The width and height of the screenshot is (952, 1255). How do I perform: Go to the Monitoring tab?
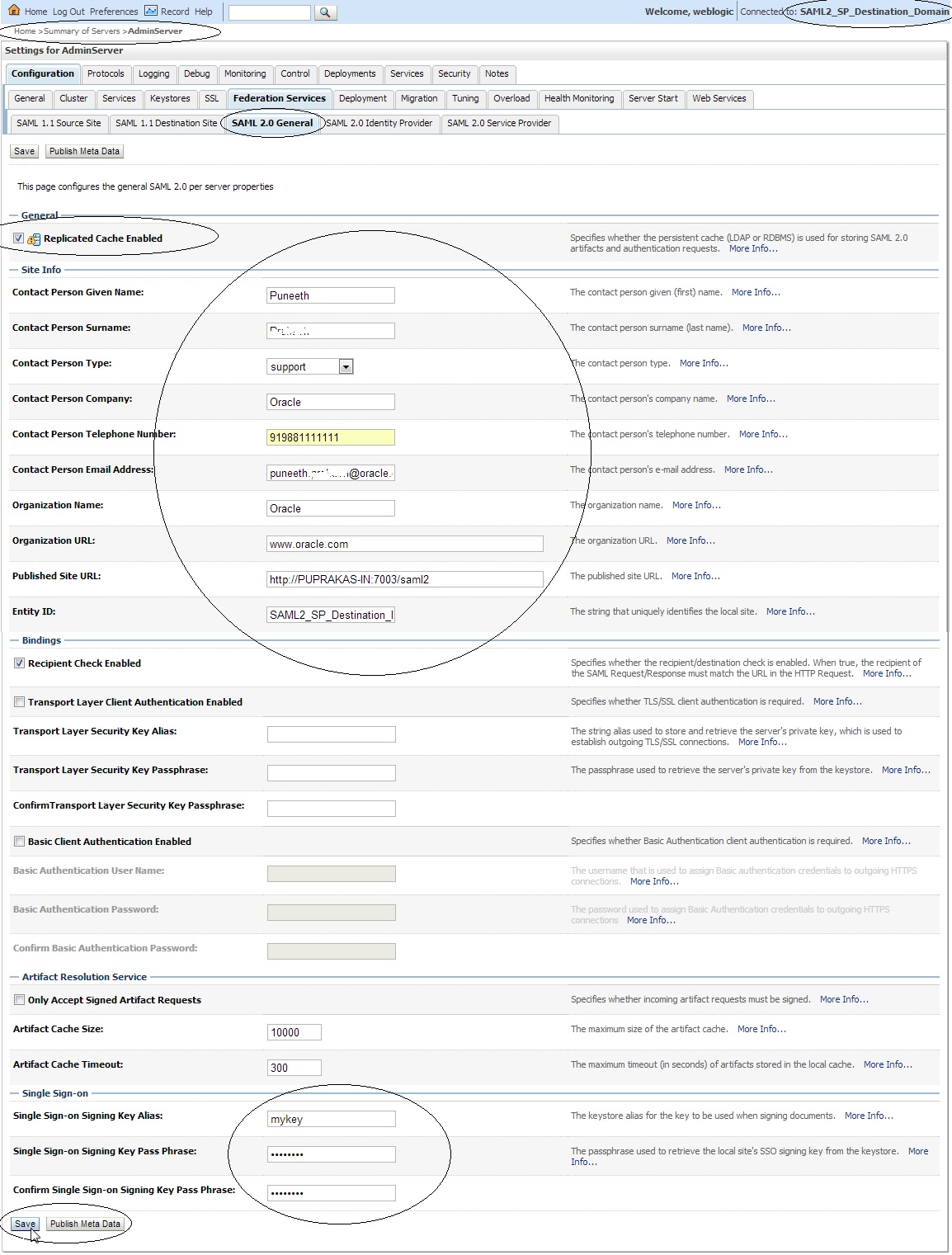coord(245,73)
